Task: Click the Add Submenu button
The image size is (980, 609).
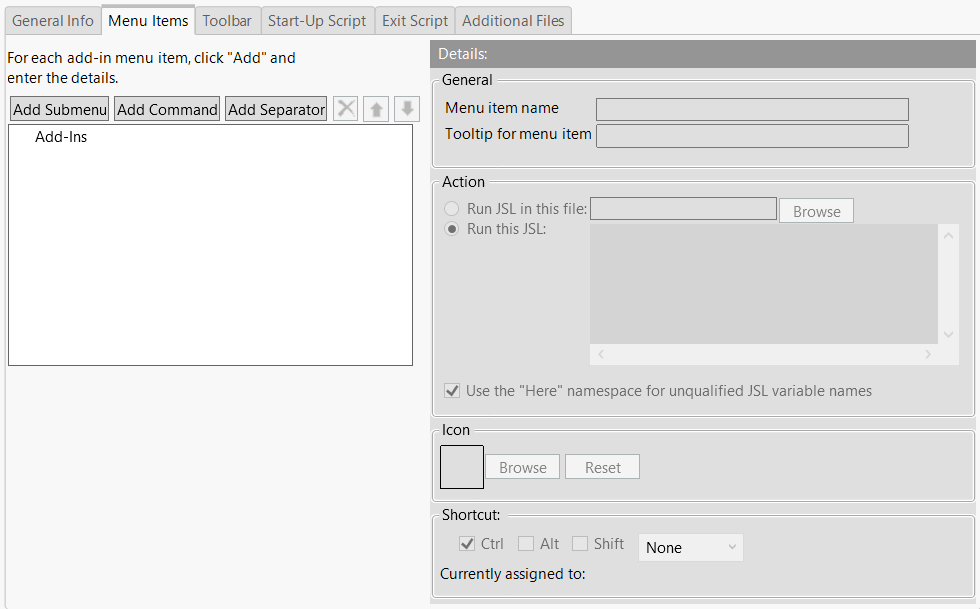Action: pos(58,108)
